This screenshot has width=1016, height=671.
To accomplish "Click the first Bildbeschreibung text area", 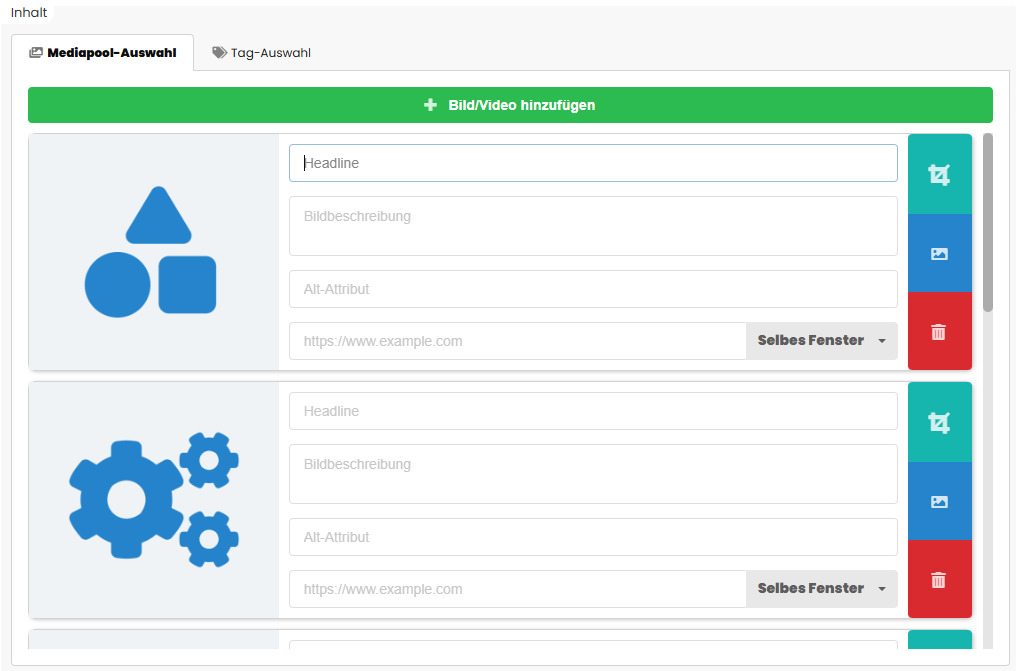I will tap(593, 226).
